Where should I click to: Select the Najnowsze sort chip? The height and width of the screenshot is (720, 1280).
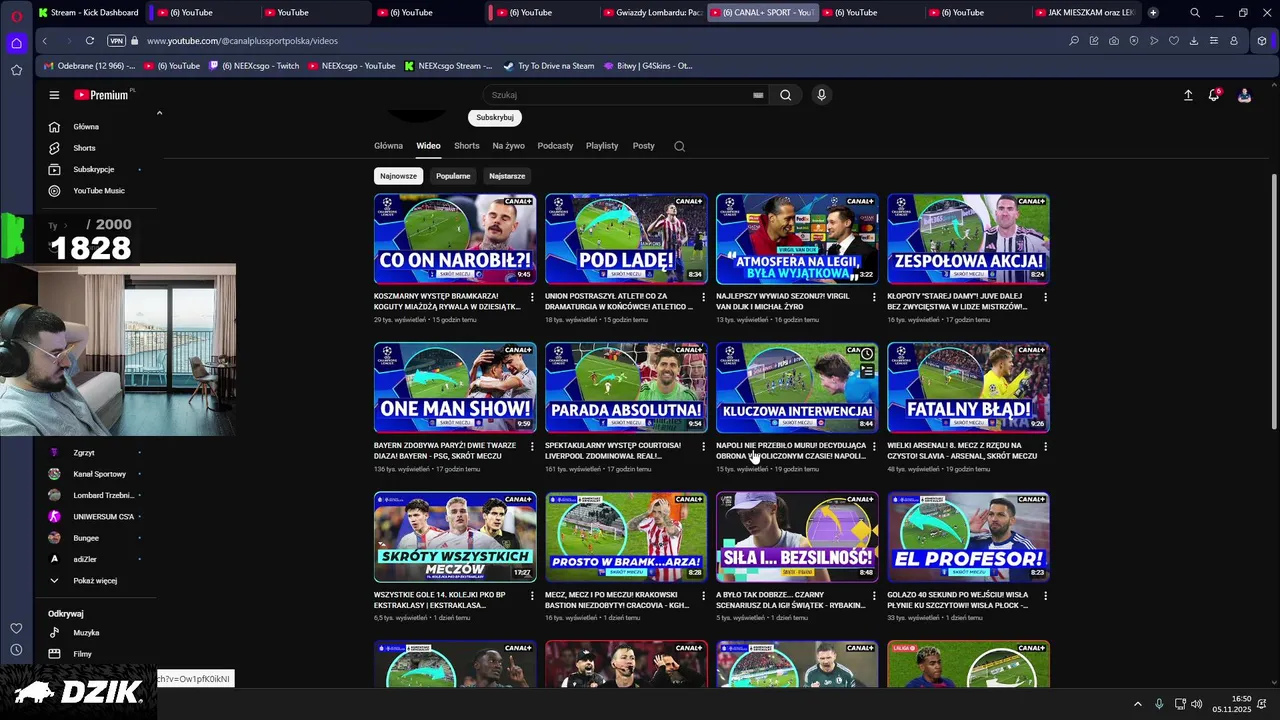(x=398, y=176)
